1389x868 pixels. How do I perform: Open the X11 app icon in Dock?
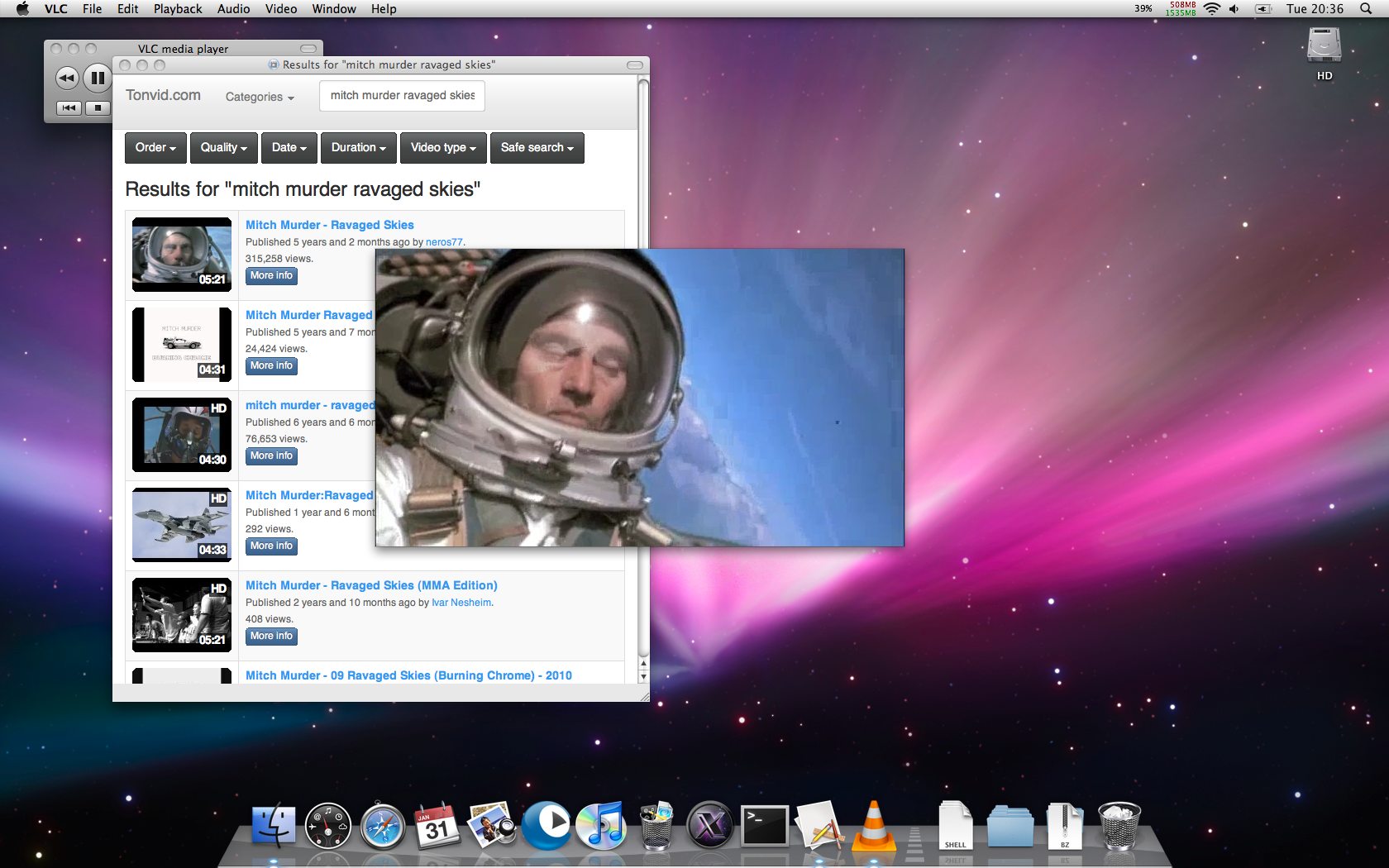click(710, 825)
